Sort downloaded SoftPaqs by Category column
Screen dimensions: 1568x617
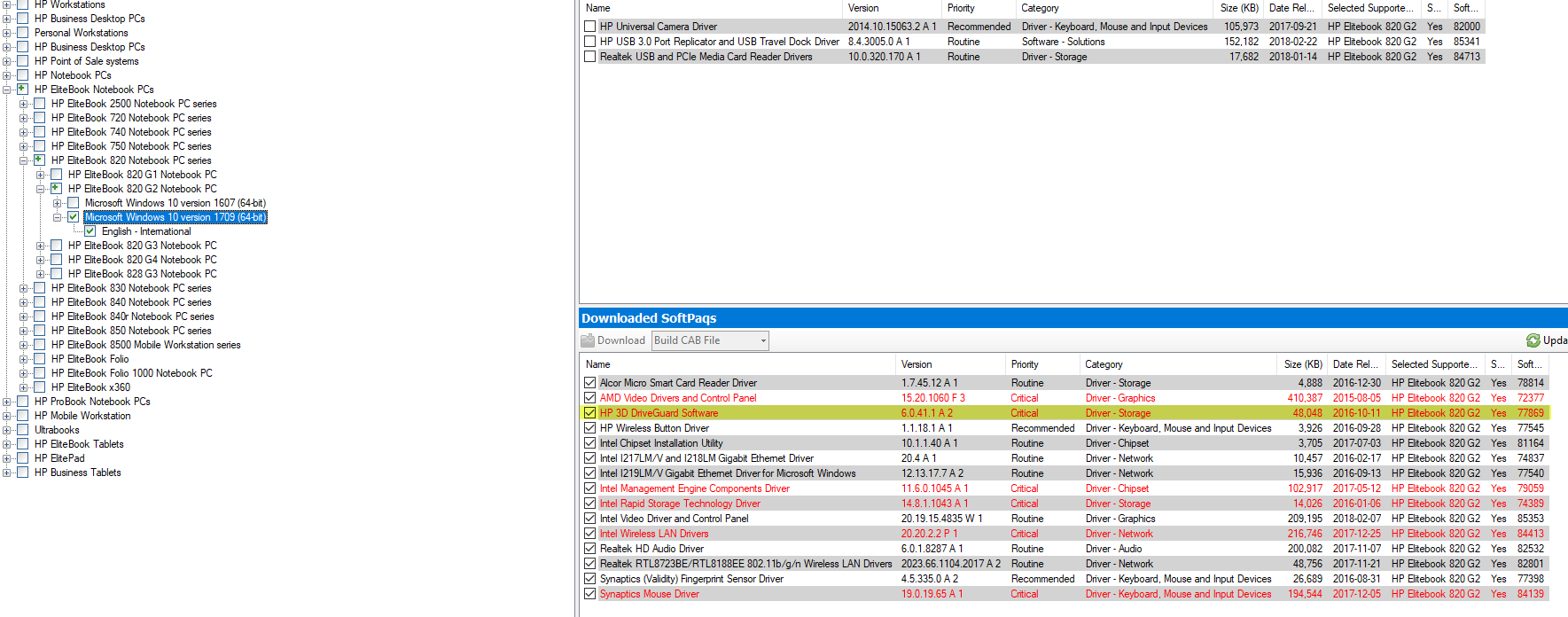[x=1179, y=364]
